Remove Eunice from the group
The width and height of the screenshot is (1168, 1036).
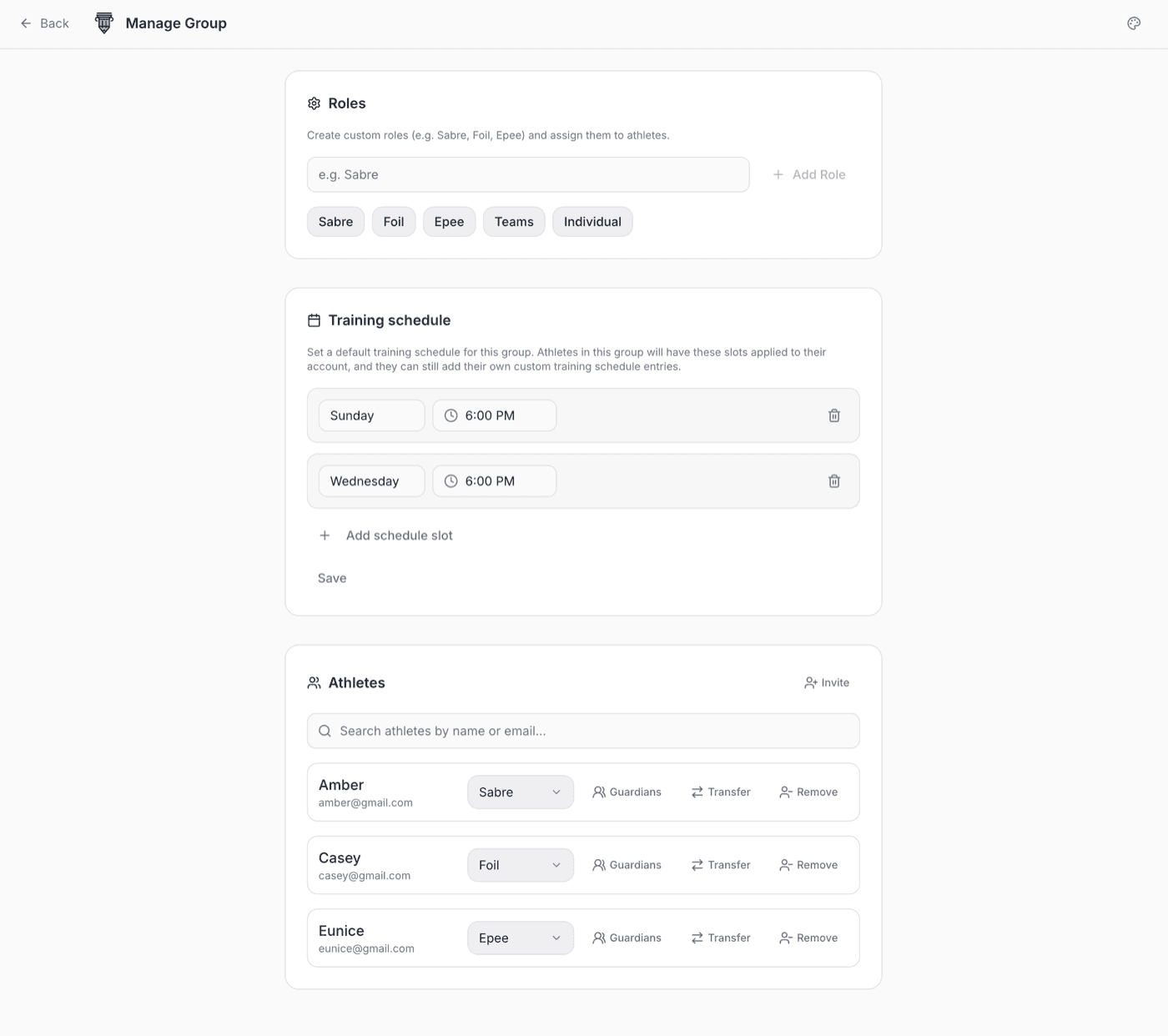pyautogui.click(x=808, y=938)
